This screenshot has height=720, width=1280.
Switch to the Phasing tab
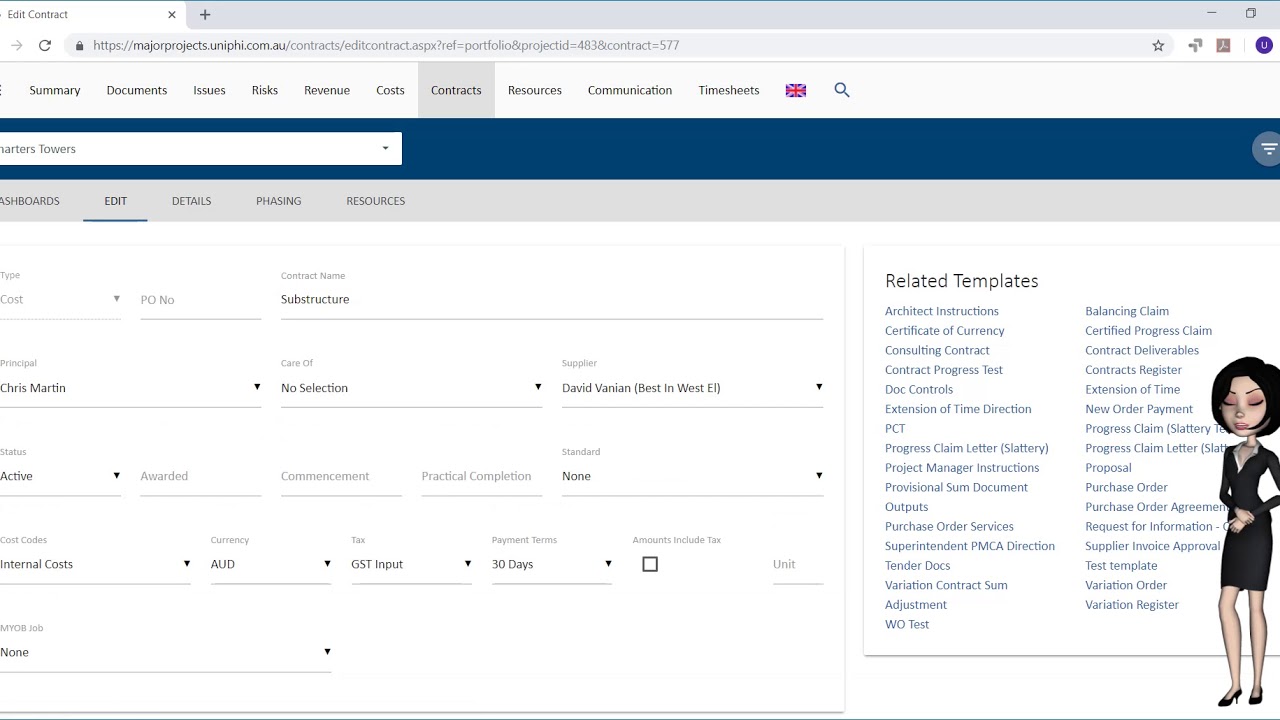pos(278,201)
